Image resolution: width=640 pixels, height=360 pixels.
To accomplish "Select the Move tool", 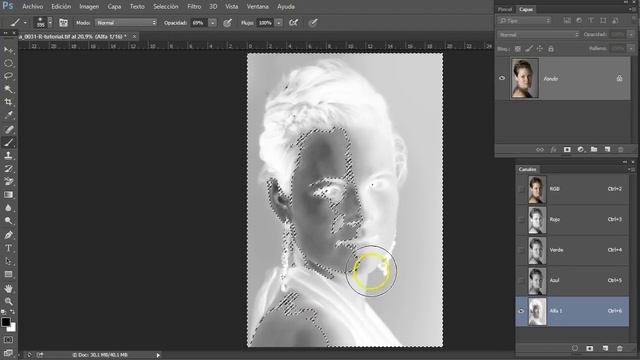I will (8, 50).
